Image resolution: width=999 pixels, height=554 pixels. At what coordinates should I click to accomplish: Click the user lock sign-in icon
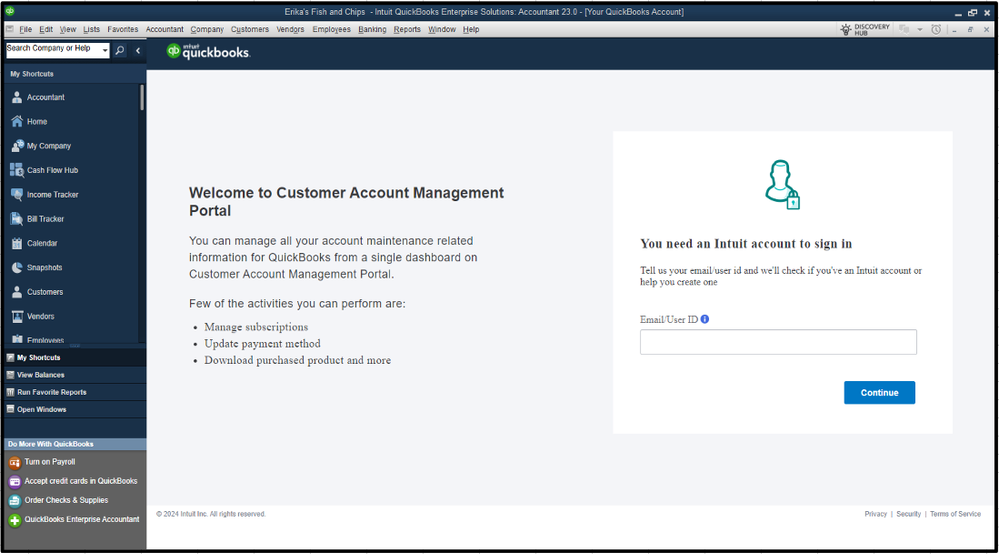coord(782,185)
